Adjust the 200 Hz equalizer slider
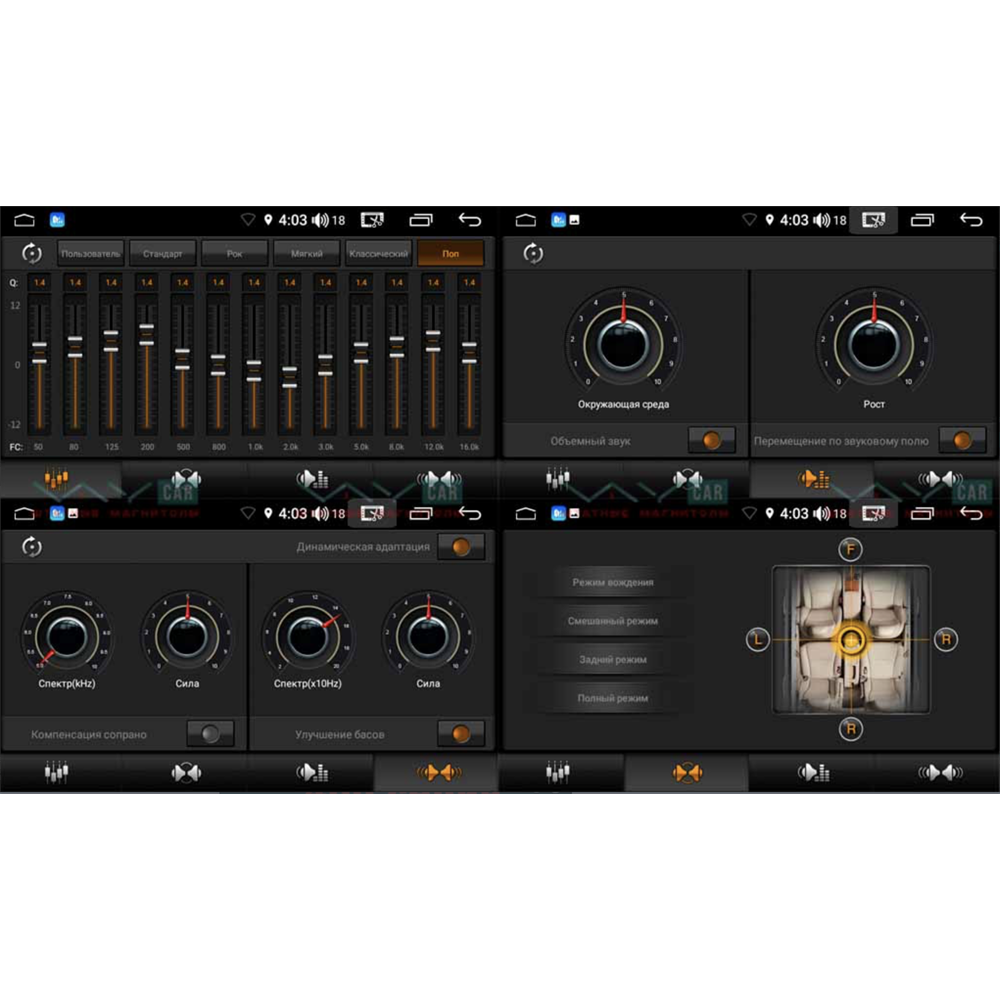Image resolution: width=1000 pixels, height=1000 pixels. pos(147,335)
